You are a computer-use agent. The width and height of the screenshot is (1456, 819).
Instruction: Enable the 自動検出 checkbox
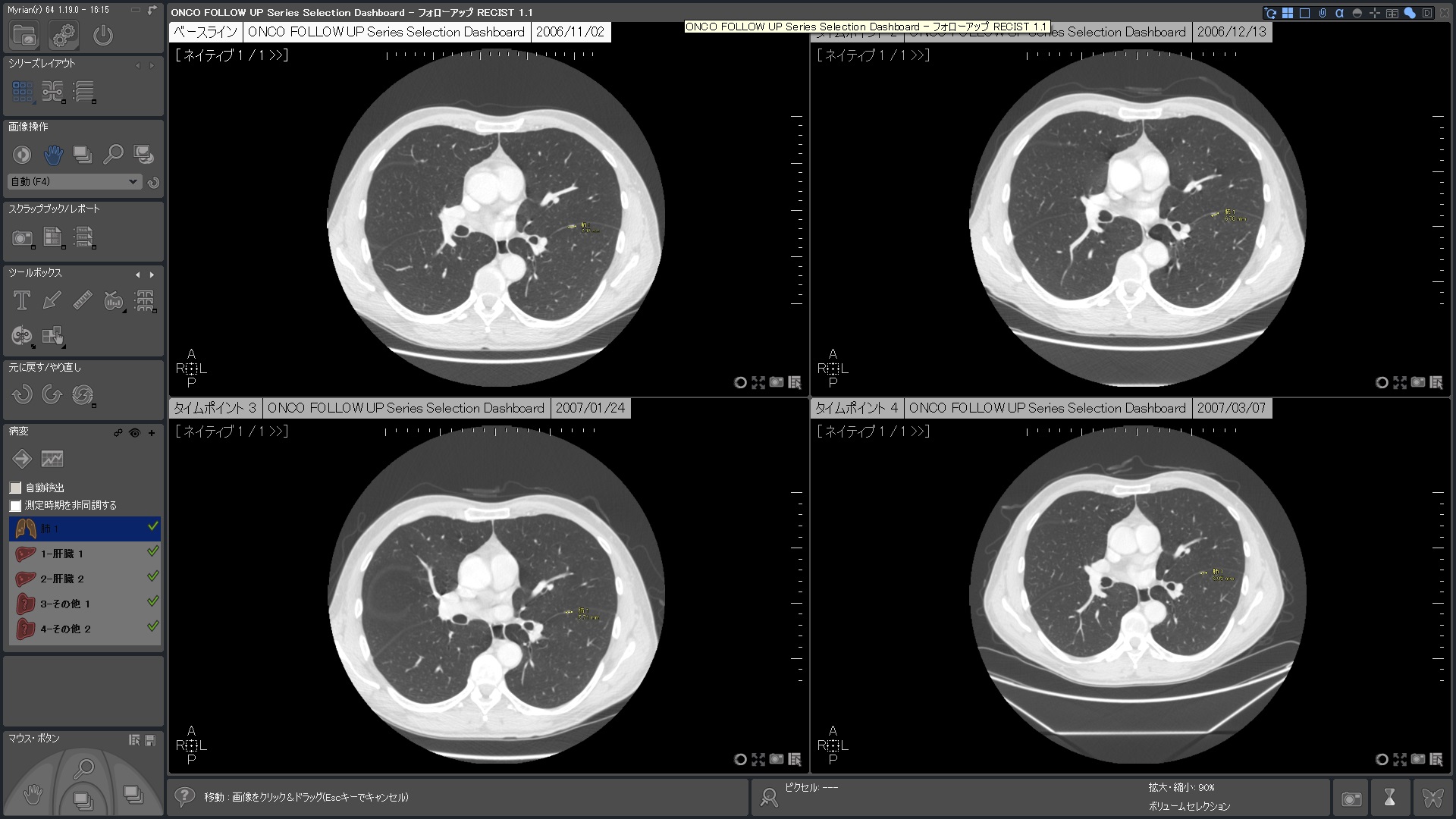[15, 488]
